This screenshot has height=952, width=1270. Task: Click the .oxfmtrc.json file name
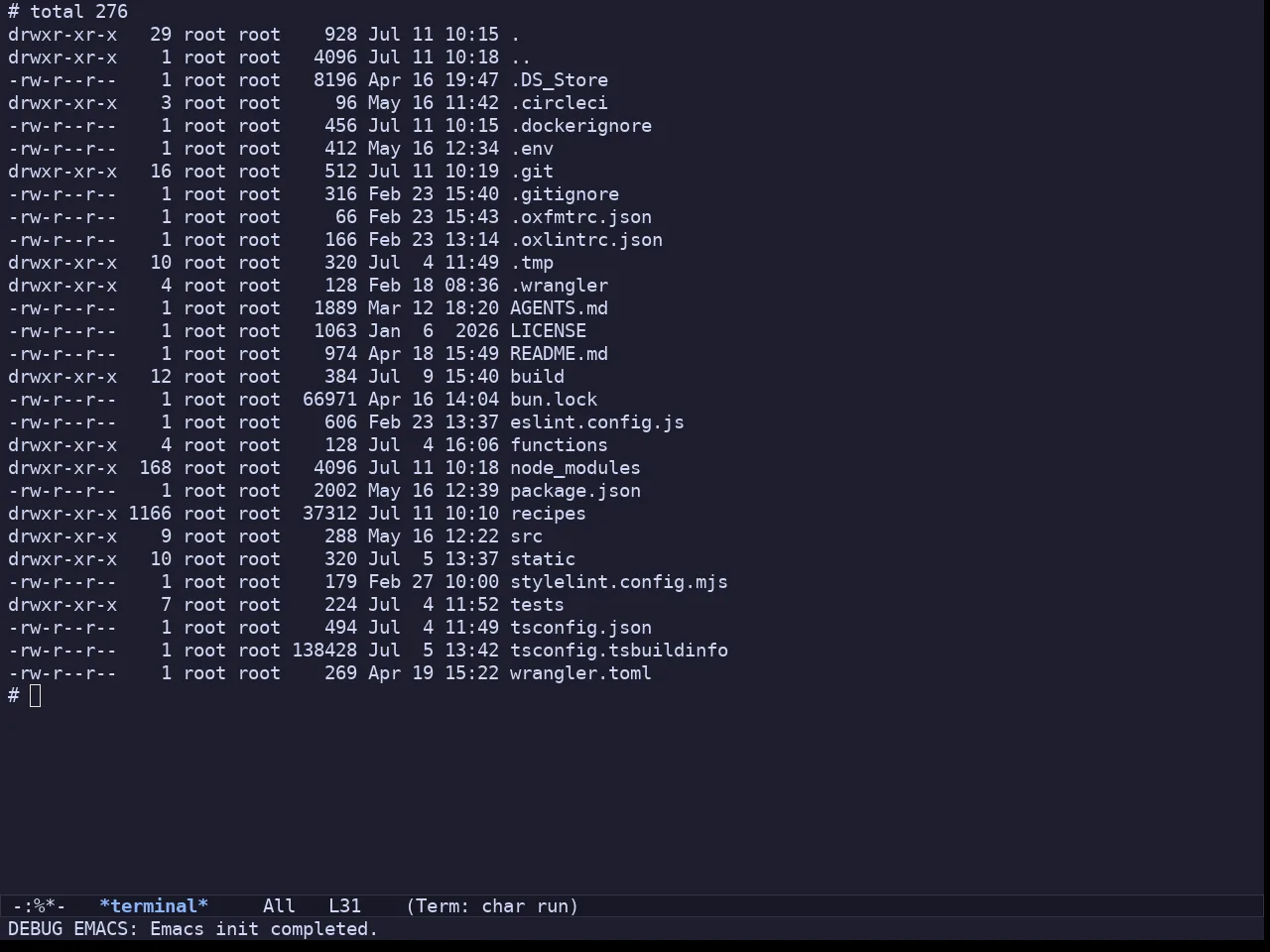pyautogui.click(x=580, y=217)
